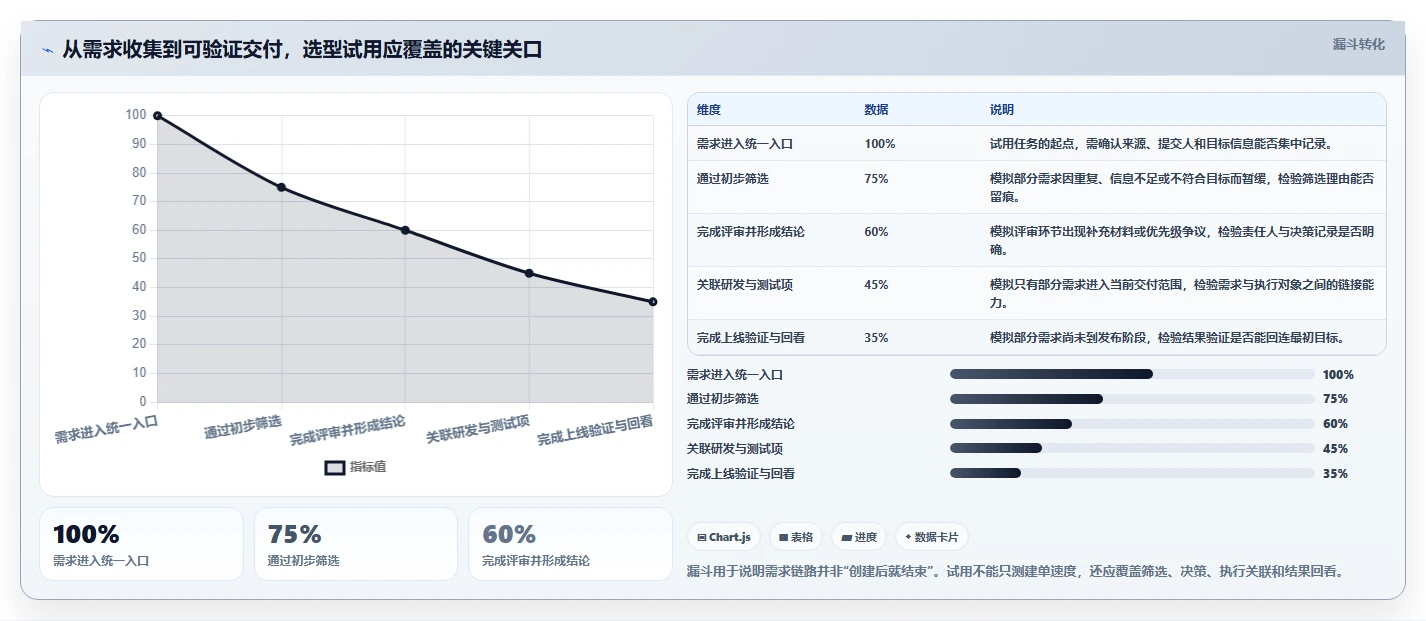Click the 需求进入统一入口 progress bar
The width and height of the screenshot is (1426, 621).
[1132, 374]
